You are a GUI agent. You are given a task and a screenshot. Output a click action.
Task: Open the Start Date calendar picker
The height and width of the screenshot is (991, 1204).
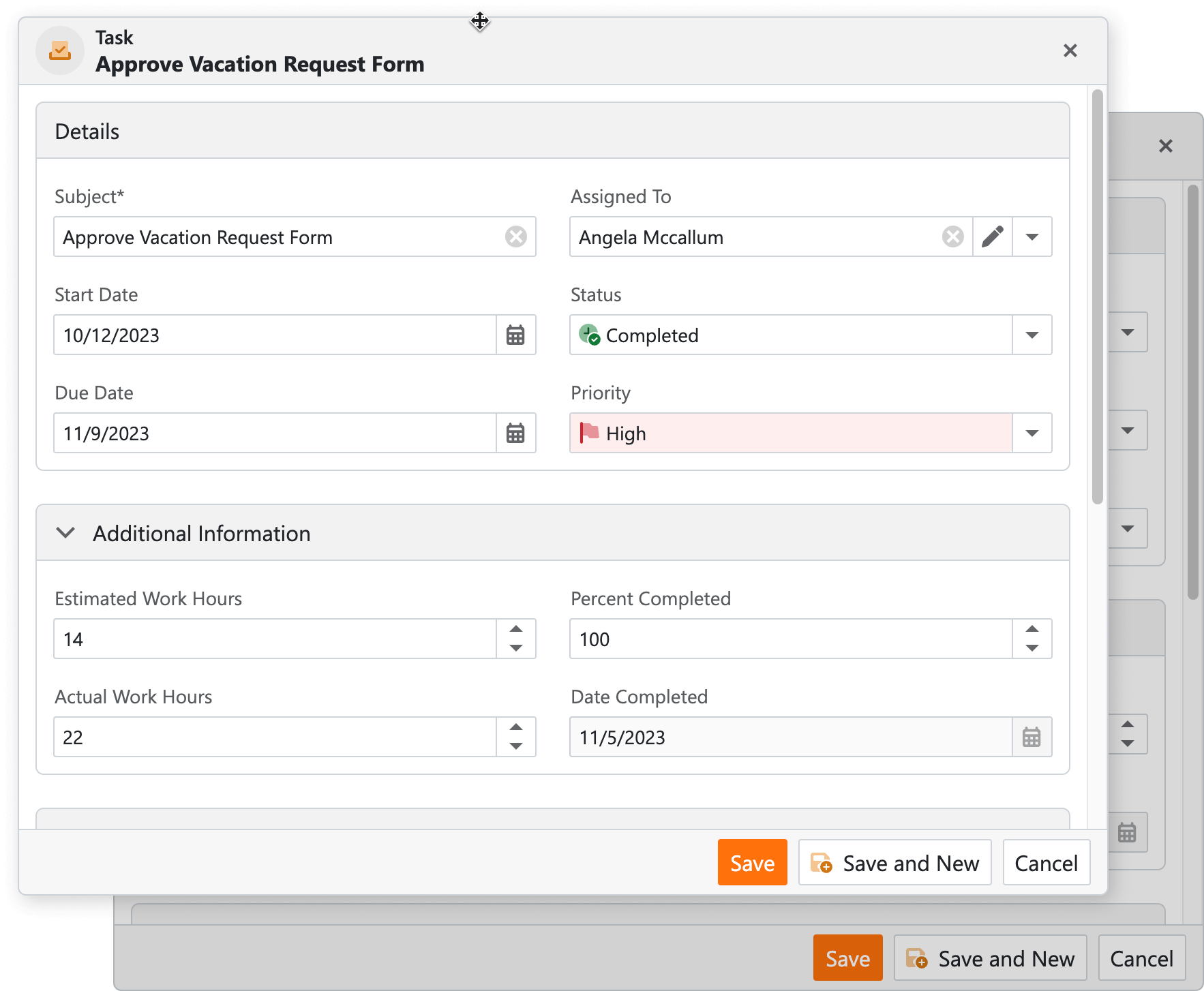pos(516,335)
